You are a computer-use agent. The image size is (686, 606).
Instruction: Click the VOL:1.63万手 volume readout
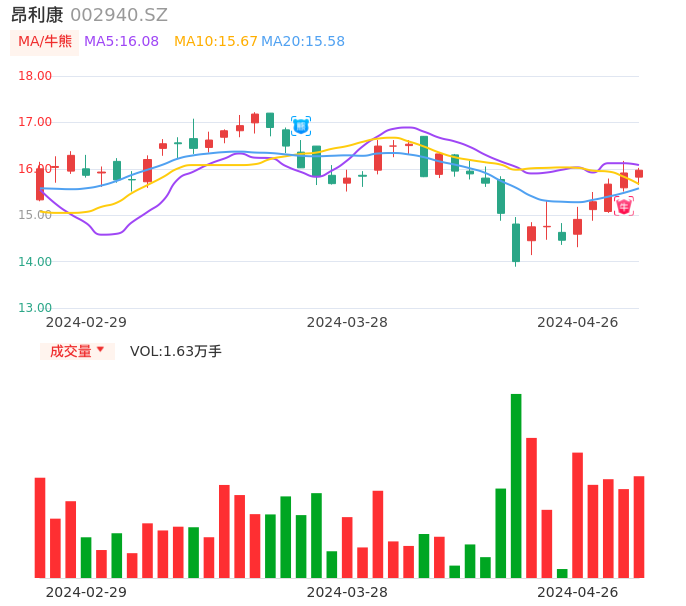pyautogui.click(x=176, y=351)
